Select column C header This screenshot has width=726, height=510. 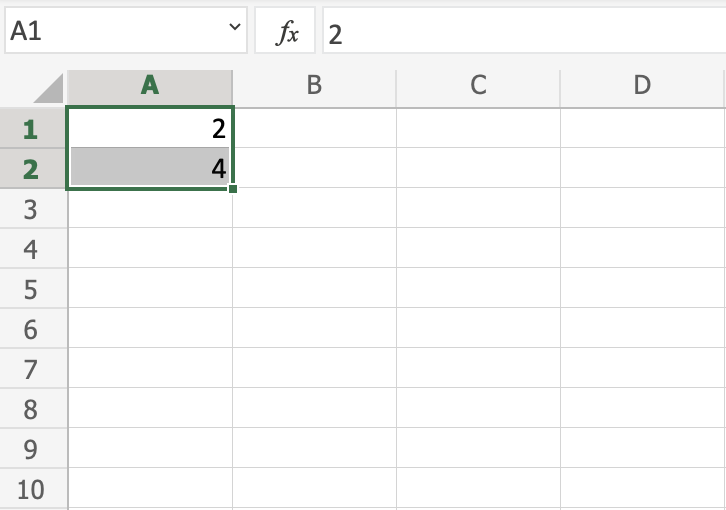pyautogui.click(x=478, y=85)
